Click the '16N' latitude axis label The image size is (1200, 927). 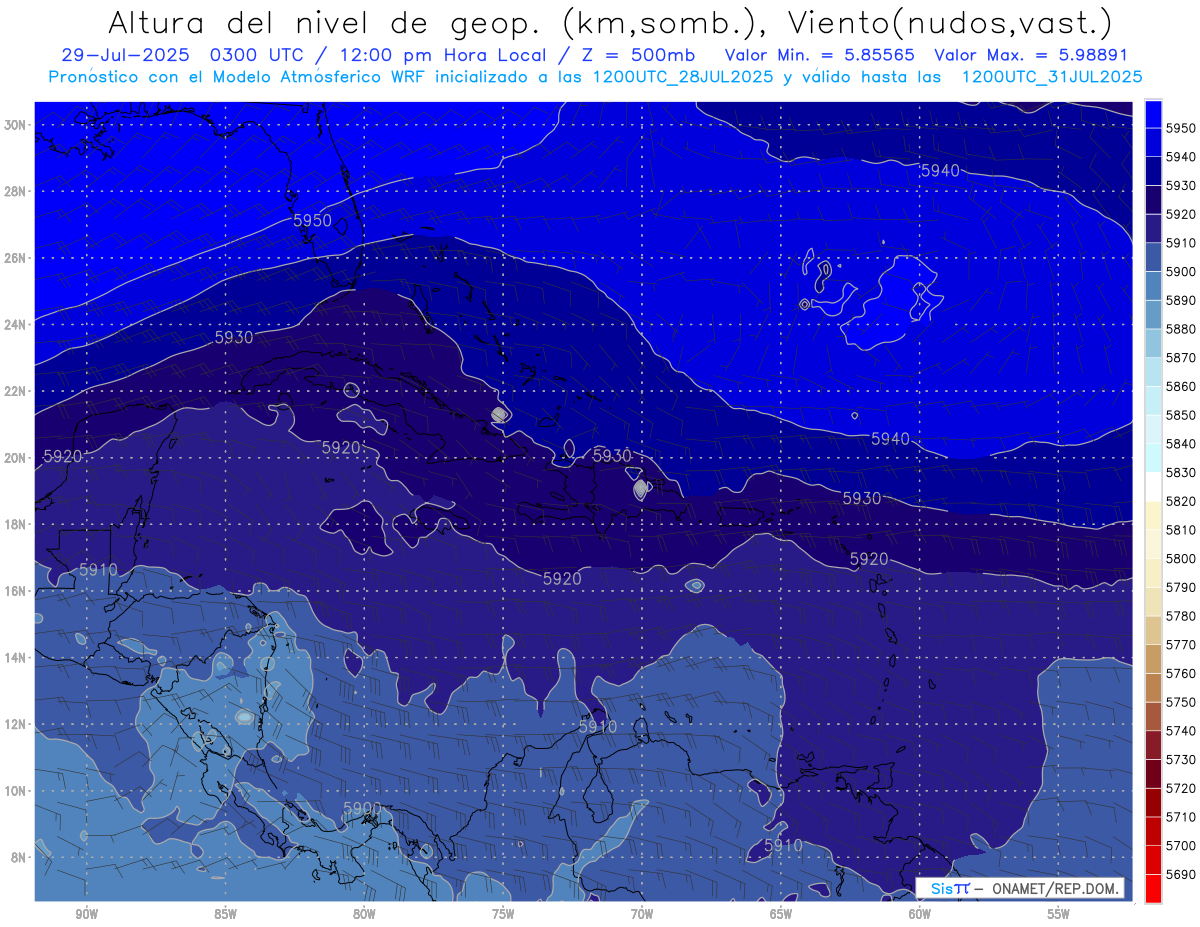click(16, 591)
